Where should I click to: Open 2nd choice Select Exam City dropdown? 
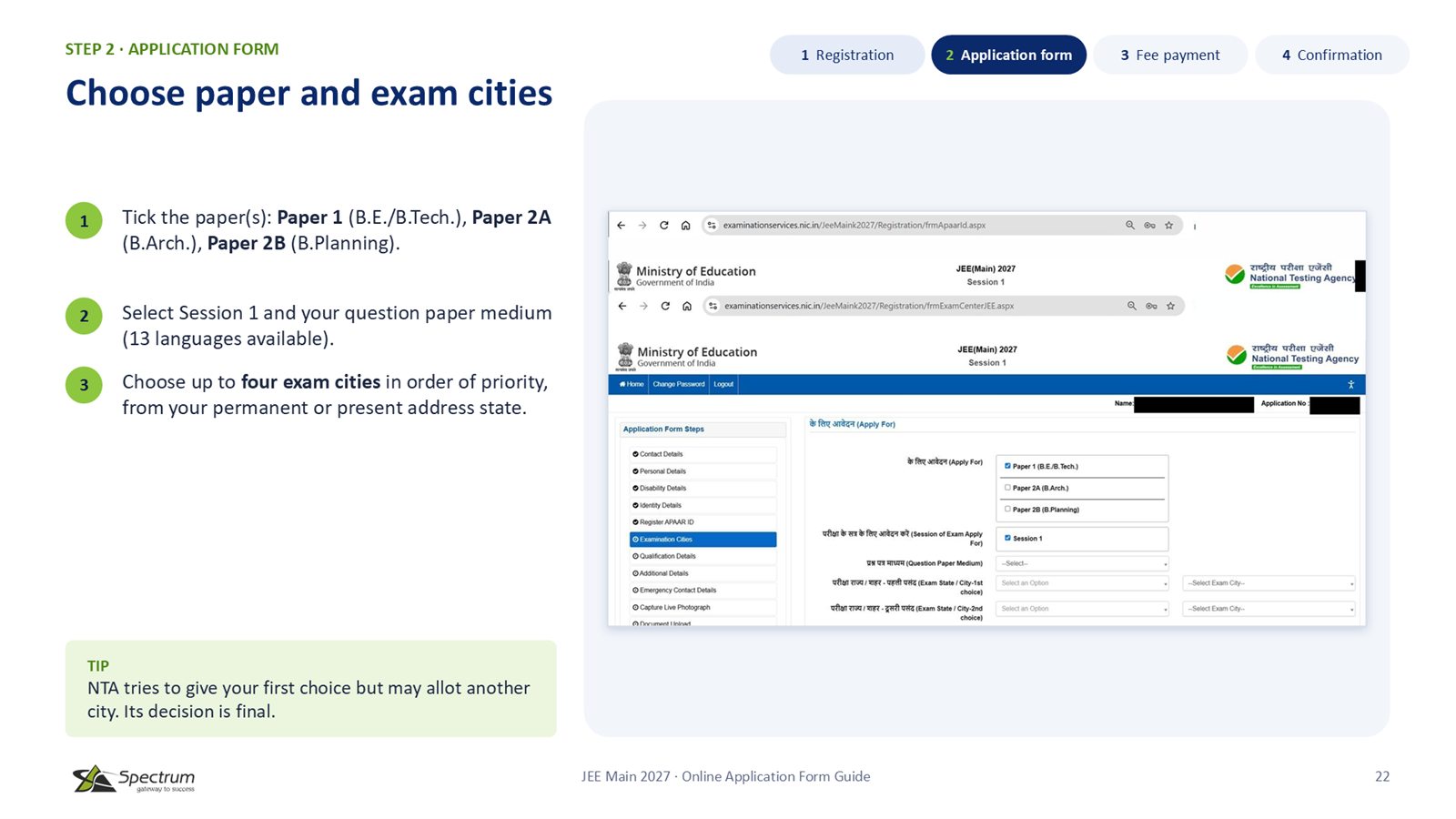1269,609
